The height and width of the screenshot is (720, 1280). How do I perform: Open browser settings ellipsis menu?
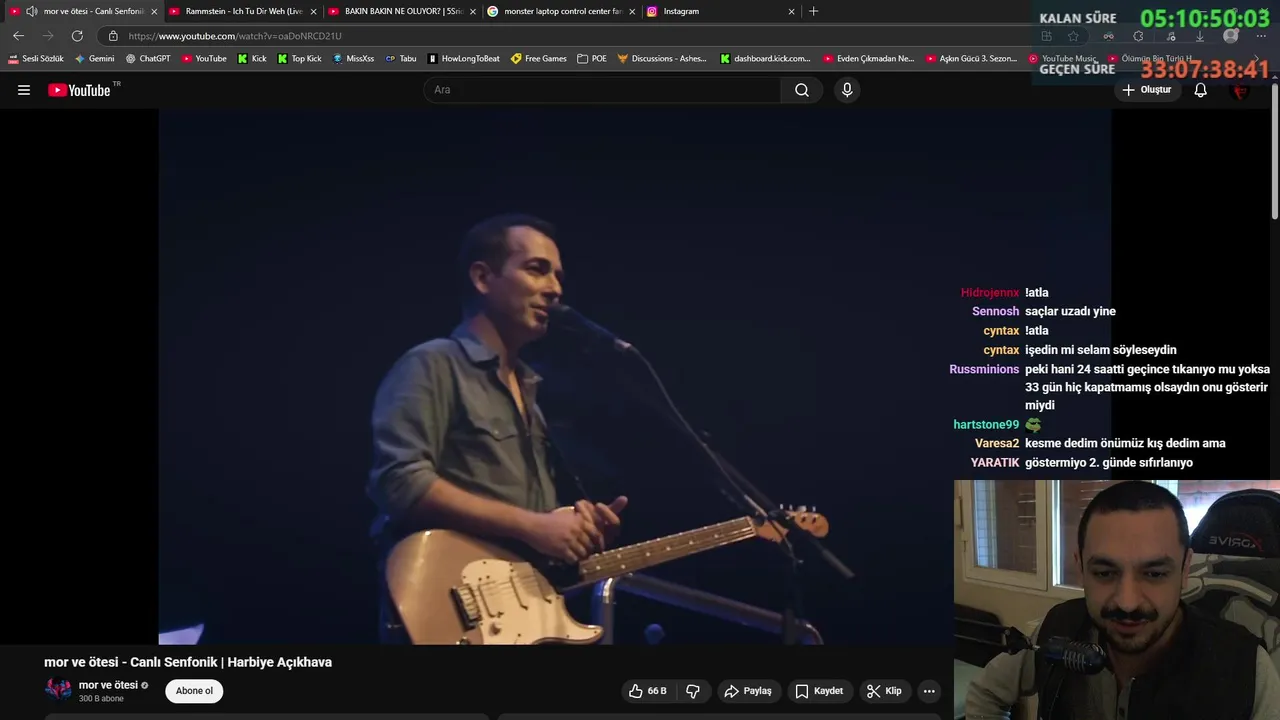[1261, 36]
